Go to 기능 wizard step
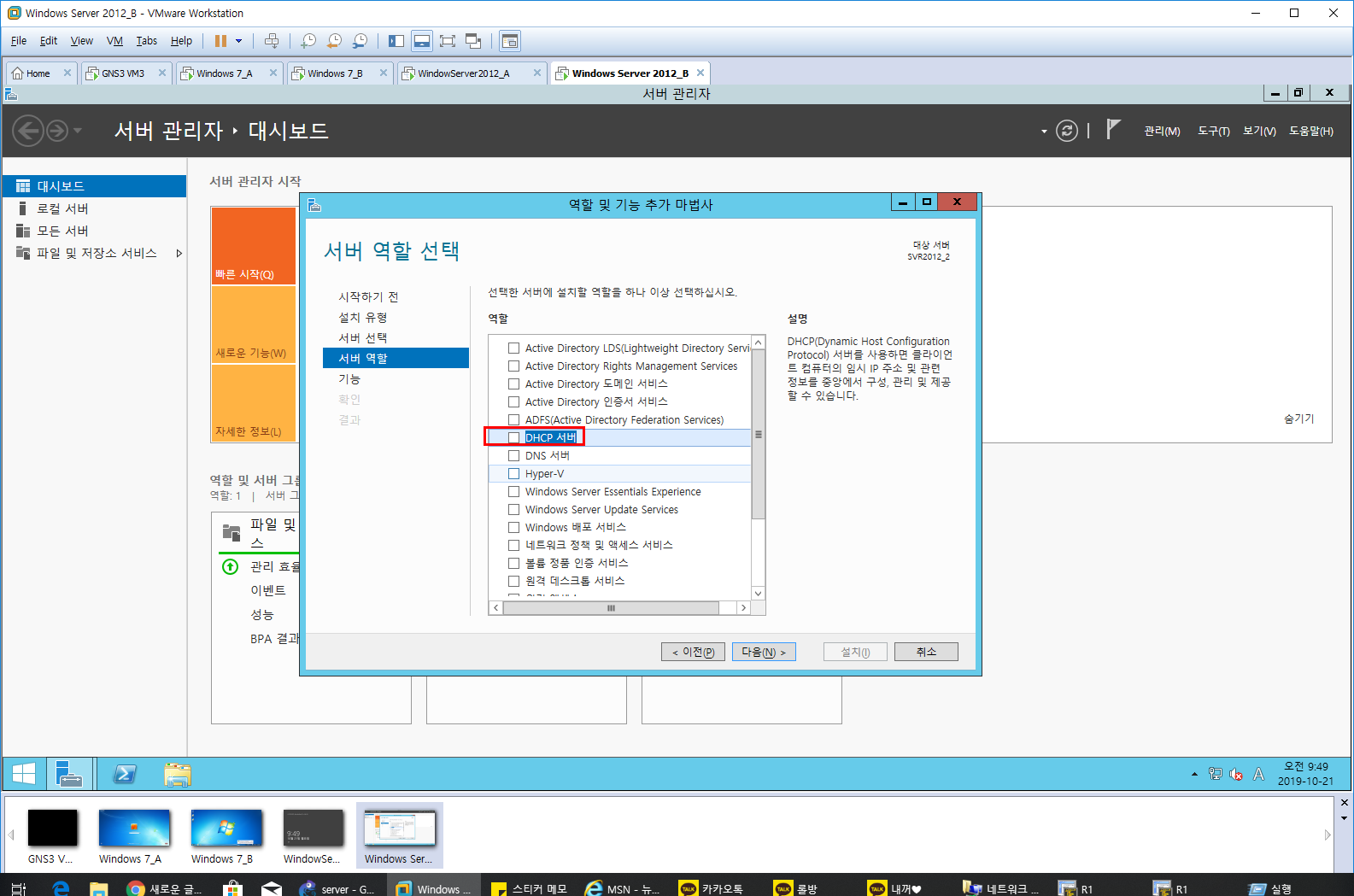The image size is (1354, 896). coord(349,378)
